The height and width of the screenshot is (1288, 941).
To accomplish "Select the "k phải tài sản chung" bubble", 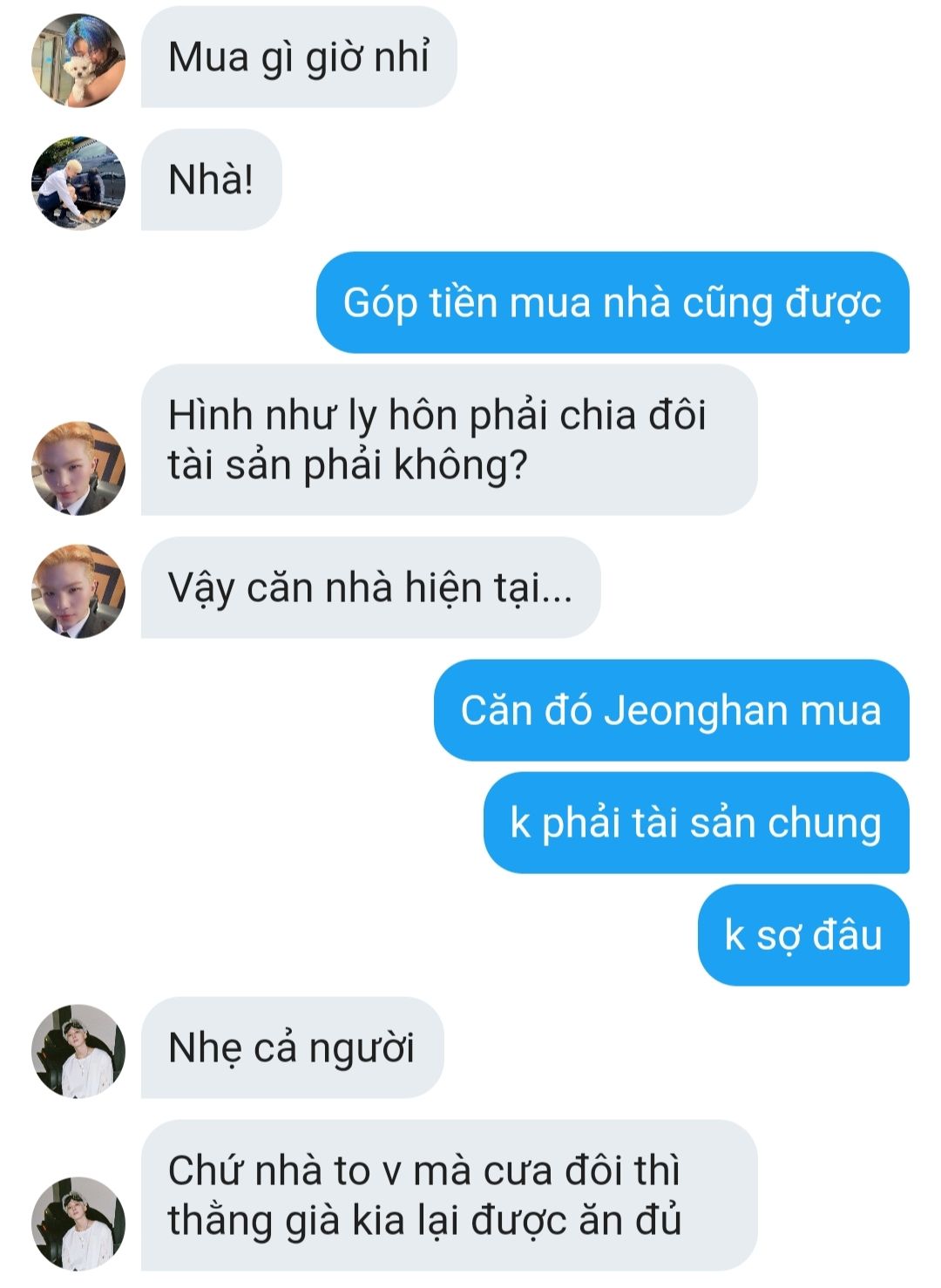I will 696,823.
